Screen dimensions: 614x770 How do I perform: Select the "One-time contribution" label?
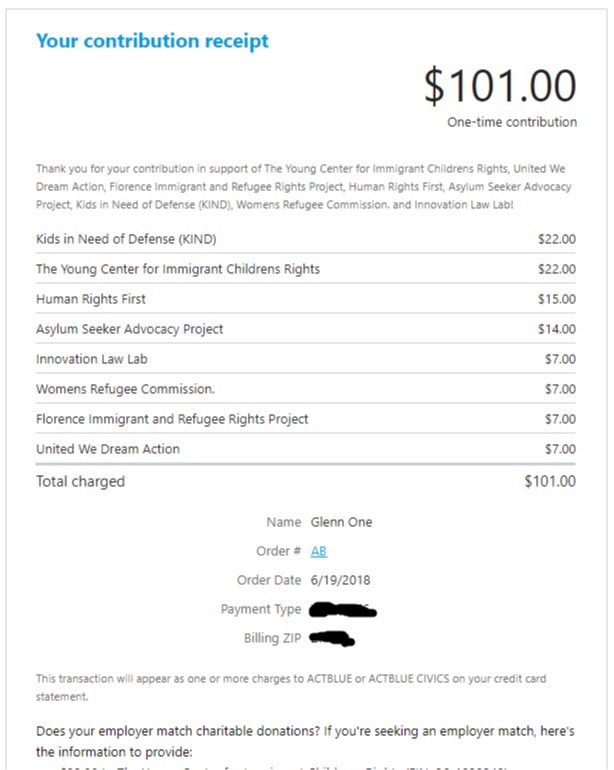click(x=511, y=122)
